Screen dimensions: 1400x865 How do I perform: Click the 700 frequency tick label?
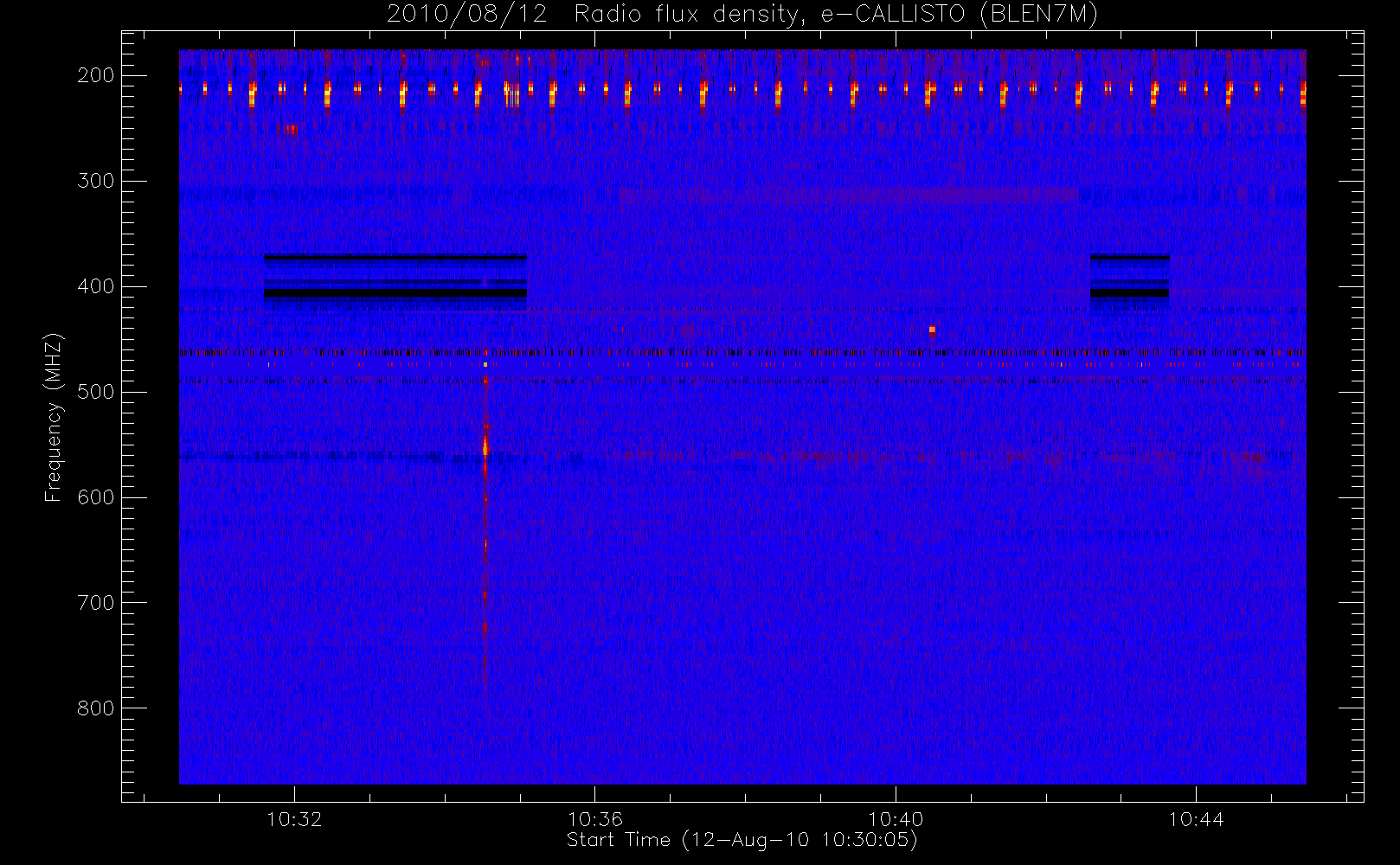coord(96,603)
